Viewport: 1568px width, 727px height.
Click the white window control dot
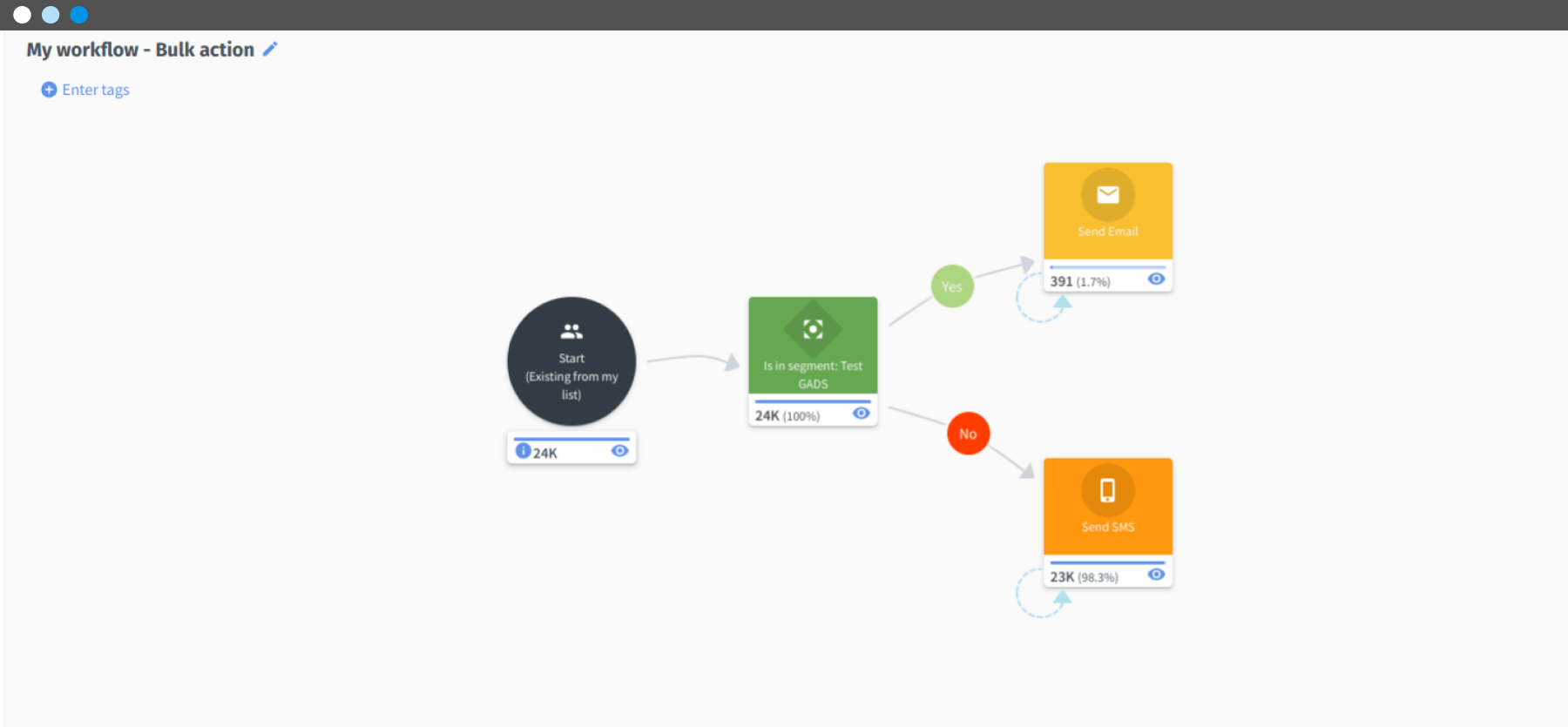click(22, 15)
